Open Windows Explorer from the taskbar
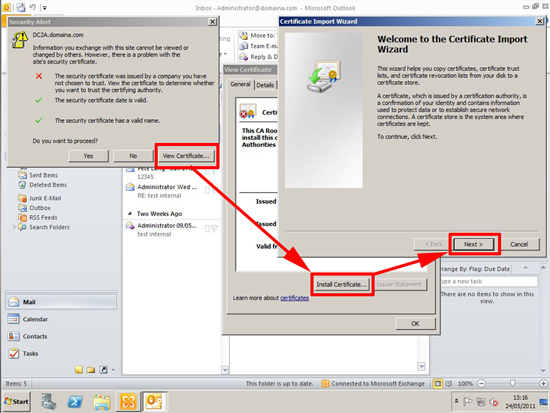The width and height of the screenshot is (550, 413). point(102,401)
